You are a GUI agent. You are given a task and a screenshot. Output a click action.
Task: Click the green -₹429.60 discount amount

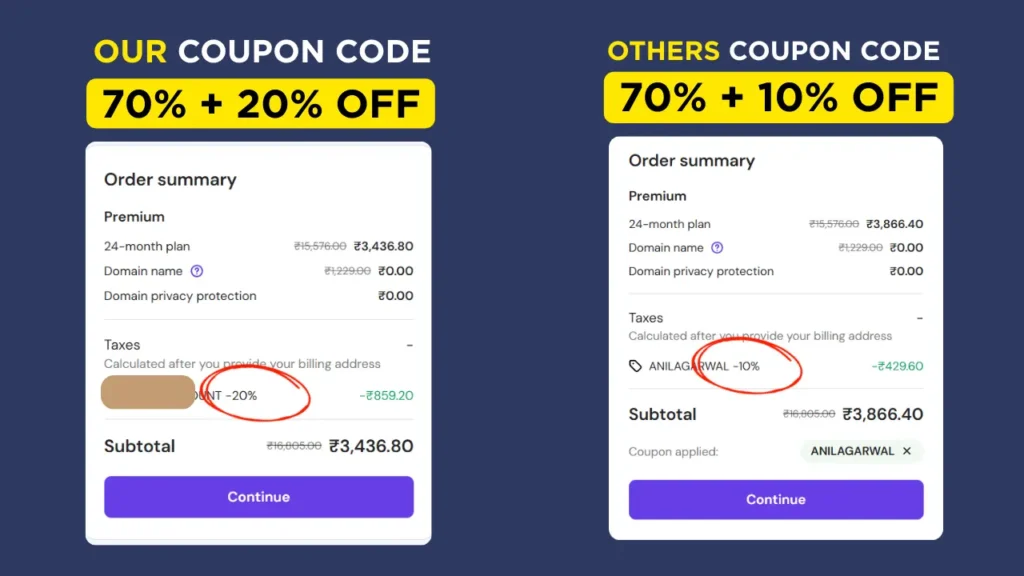click(897, 366)
